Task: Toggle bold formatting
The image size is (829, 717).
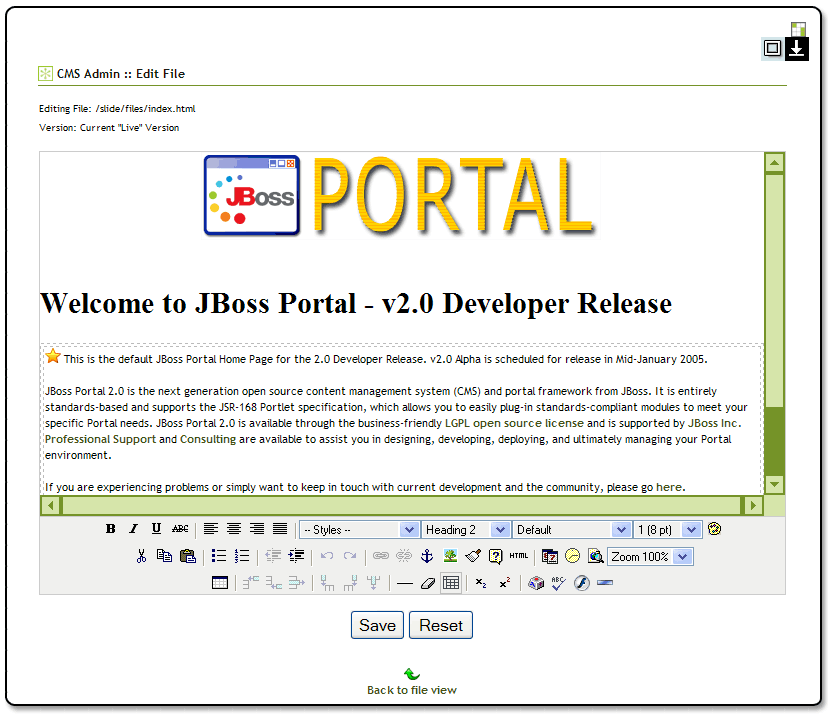Action: 111,529
